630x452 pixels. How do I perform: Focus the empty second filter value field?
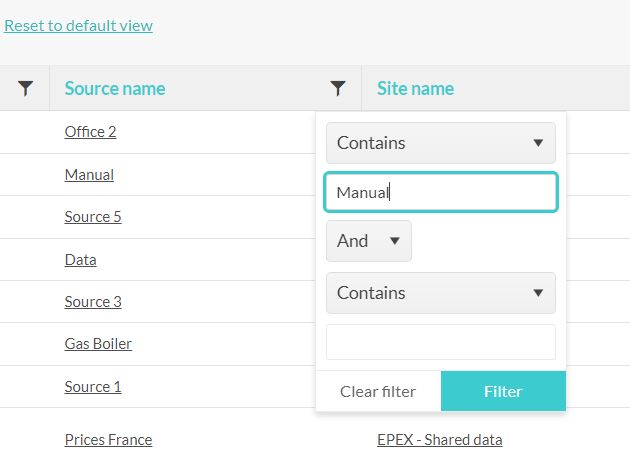pos(441,342)
